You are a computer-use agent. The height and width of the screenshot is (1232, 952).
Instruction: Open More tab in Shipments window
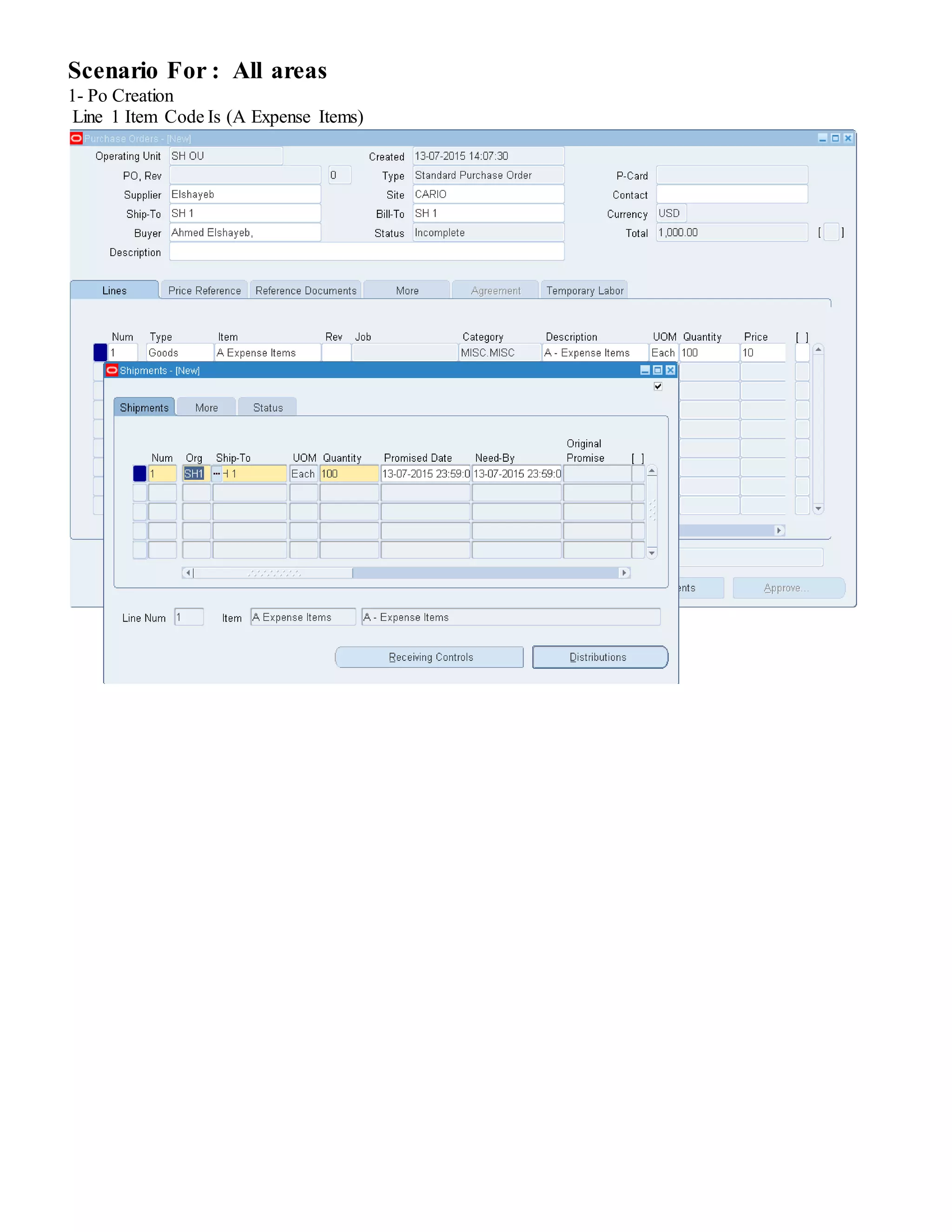tap(206, 407)
